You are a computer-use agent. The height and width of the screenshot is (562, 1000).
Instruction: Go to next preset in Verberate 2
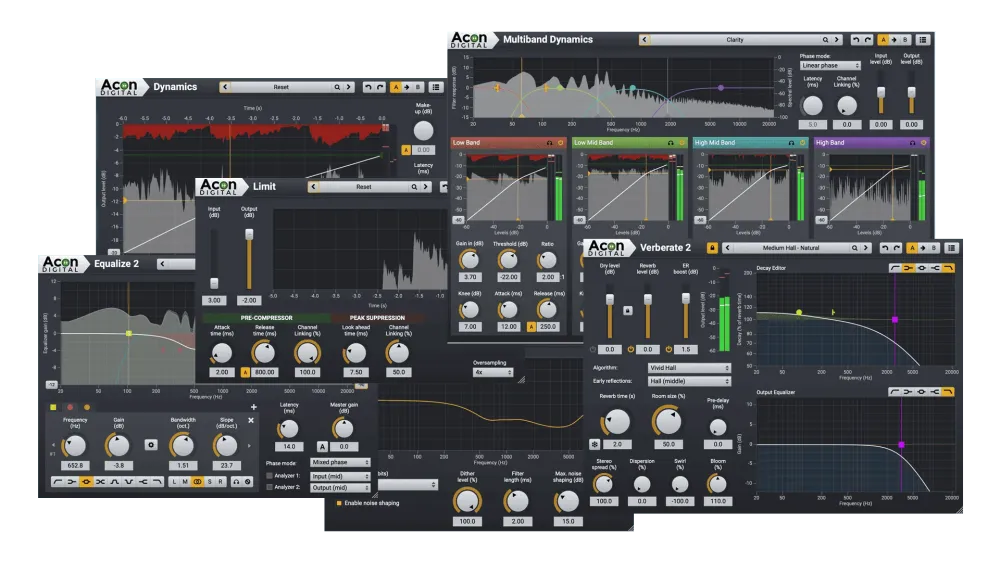[865, 248]
